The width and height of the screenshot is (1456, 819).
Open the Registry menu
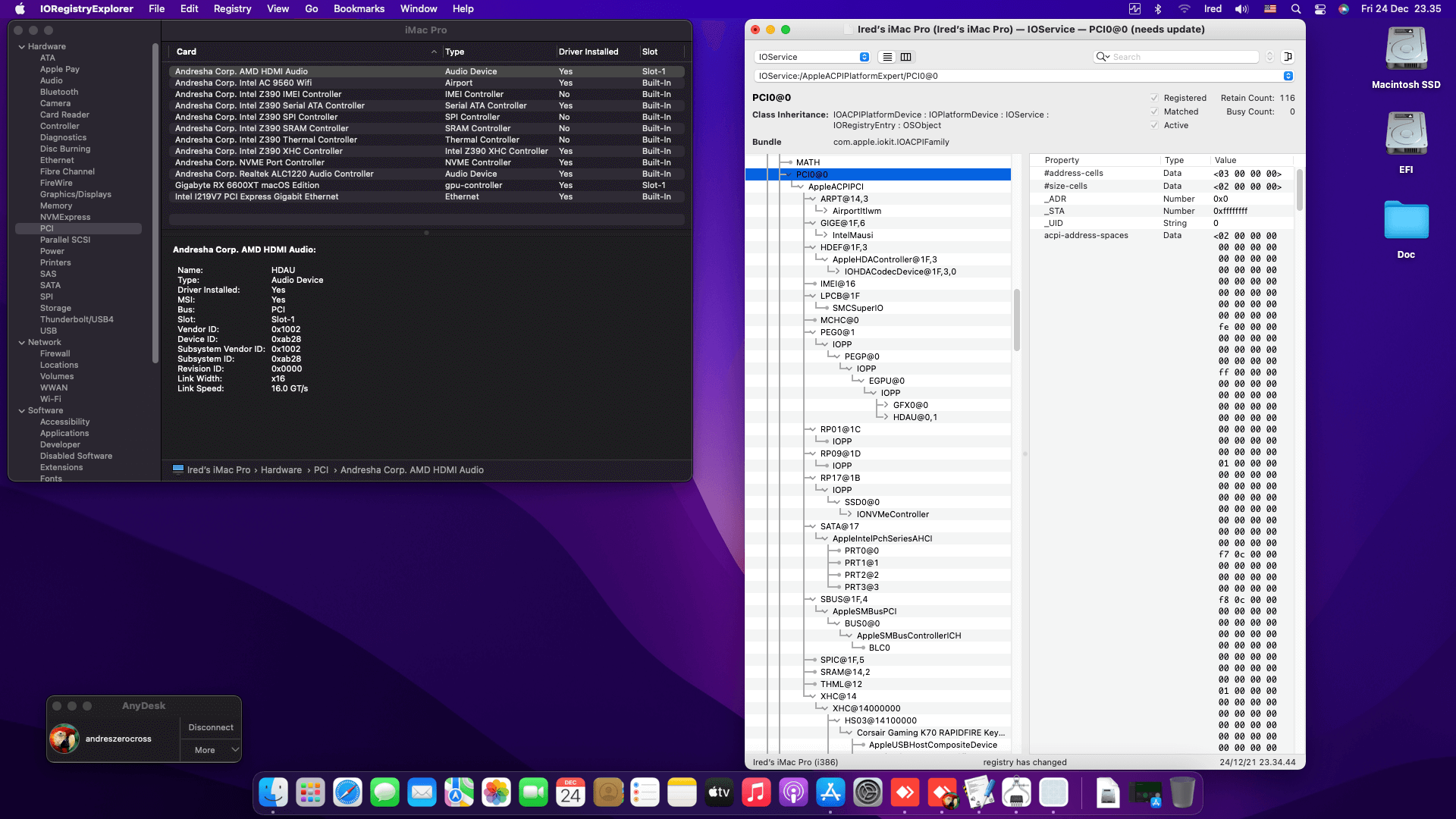[x=232, y=9]
